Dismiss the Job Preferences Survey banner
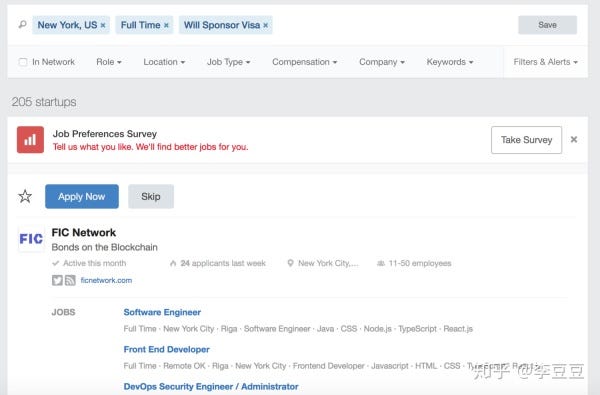600x395 pixels. [x=574, y=139]
